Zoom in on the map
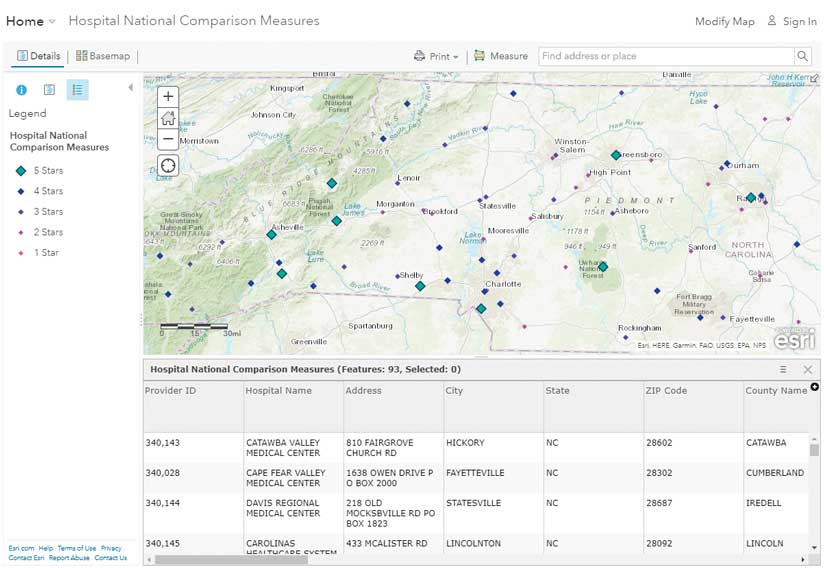The width and height of the screenshot is (824, 568). tap(168, 96)
